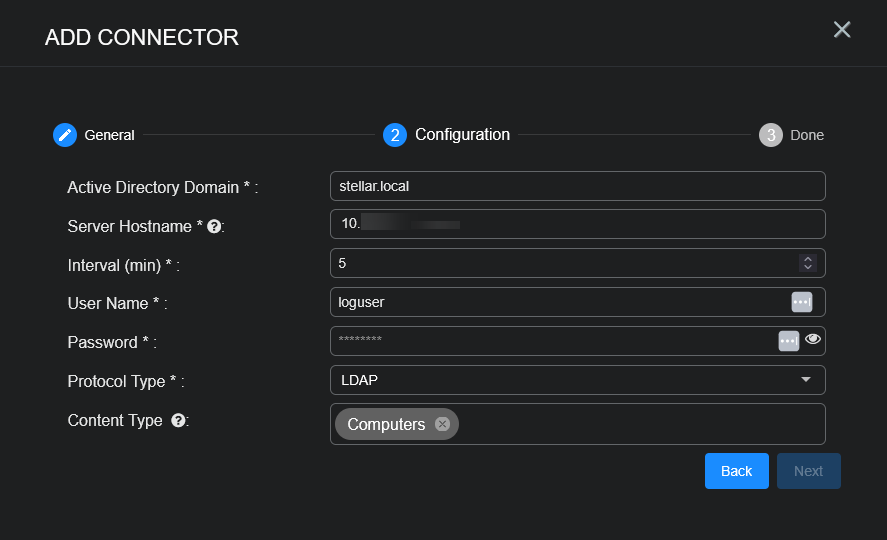Decrease the Interval value with down arrow

pos(808,268)
